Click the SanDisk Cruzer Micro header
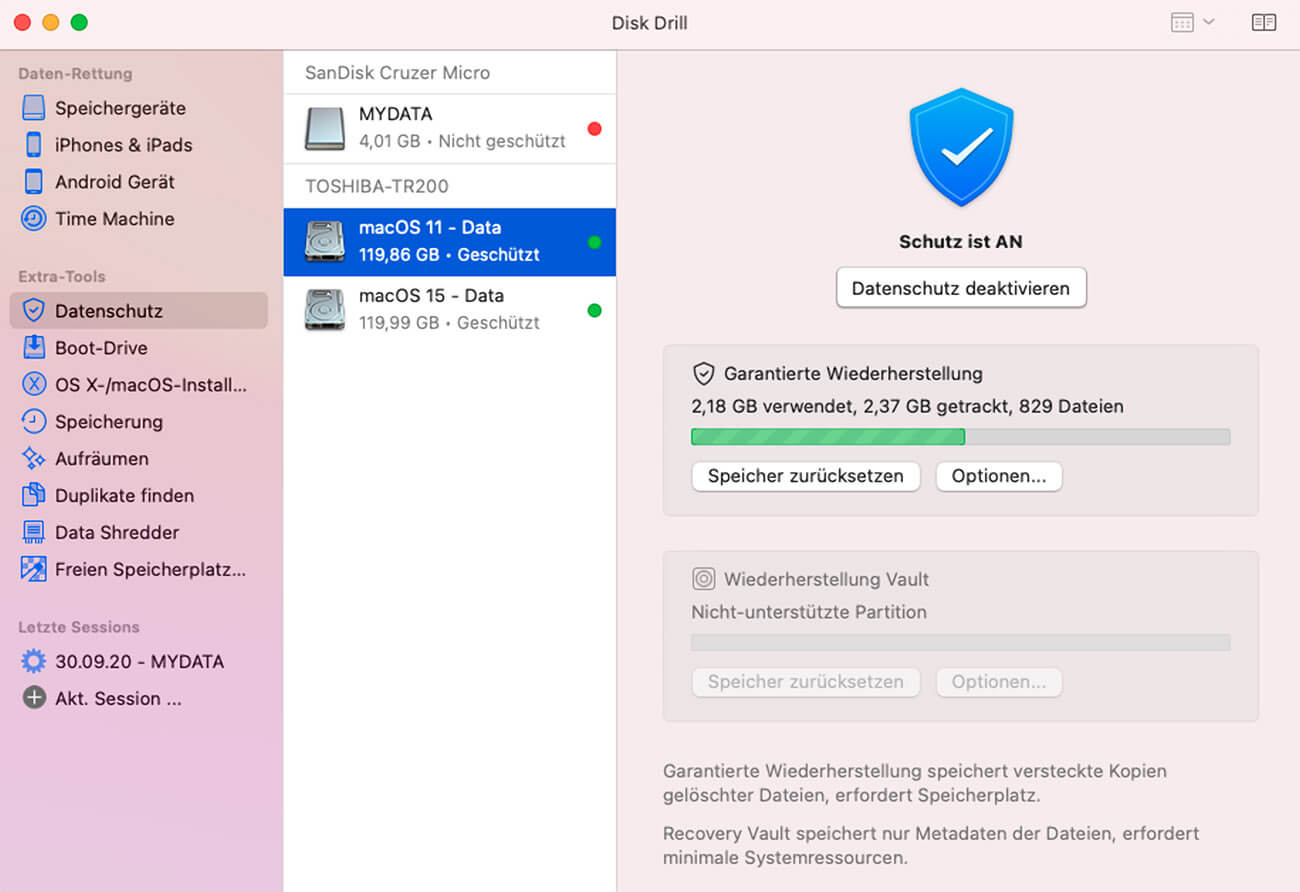The height and width of the screenshot is (892, 1300). [x=397, y=73]
